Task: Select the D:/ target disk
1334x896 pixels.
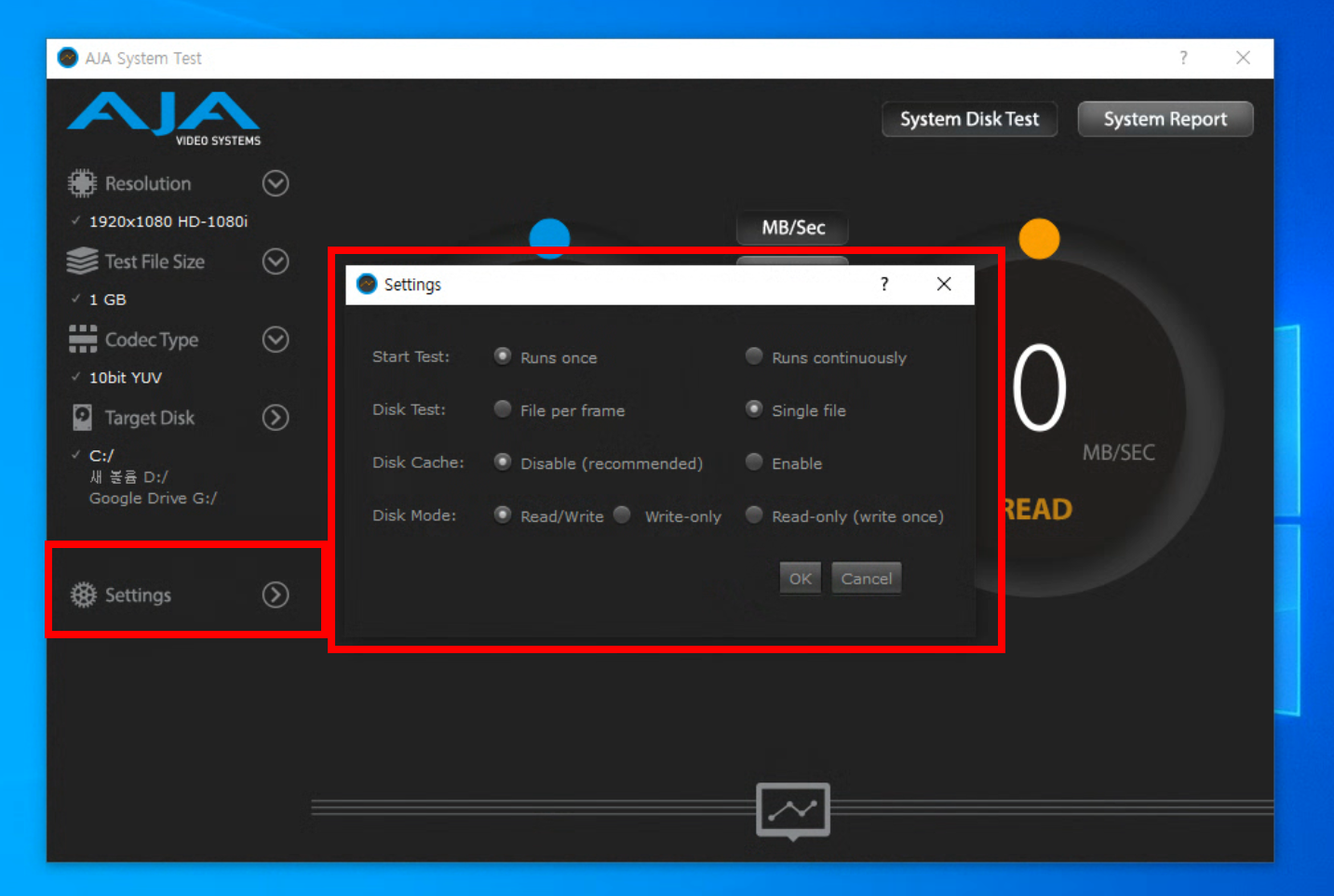Action: point(128,476)
